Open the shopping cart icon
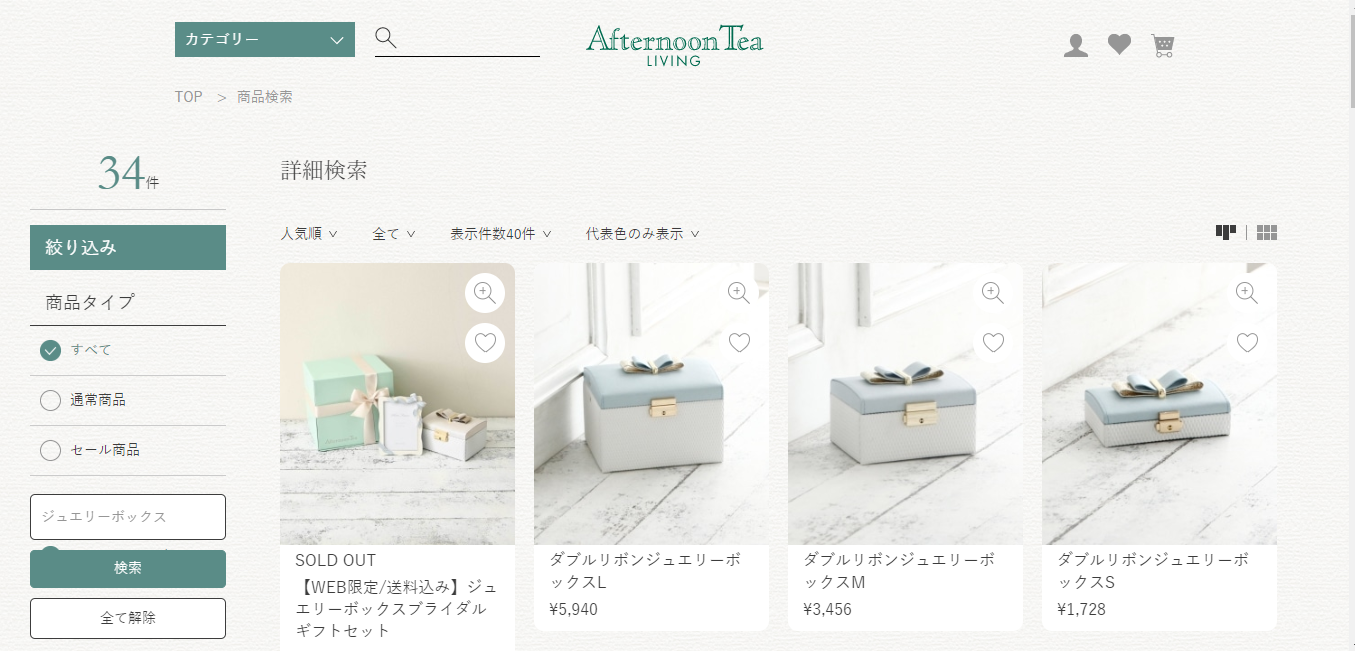The width and height of the screenshot is (1355, 651). click(x=1163, y=45)
